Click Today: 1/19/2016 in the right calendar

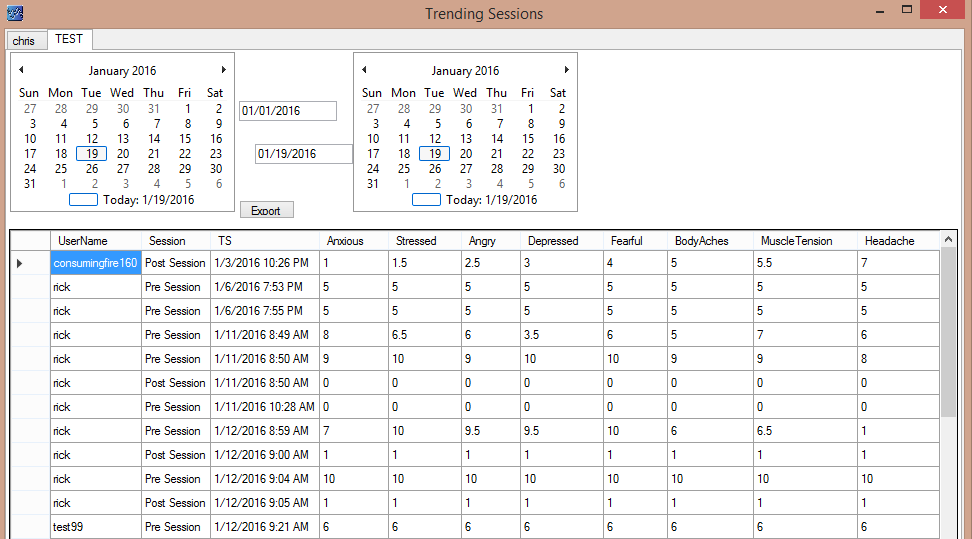491,200
